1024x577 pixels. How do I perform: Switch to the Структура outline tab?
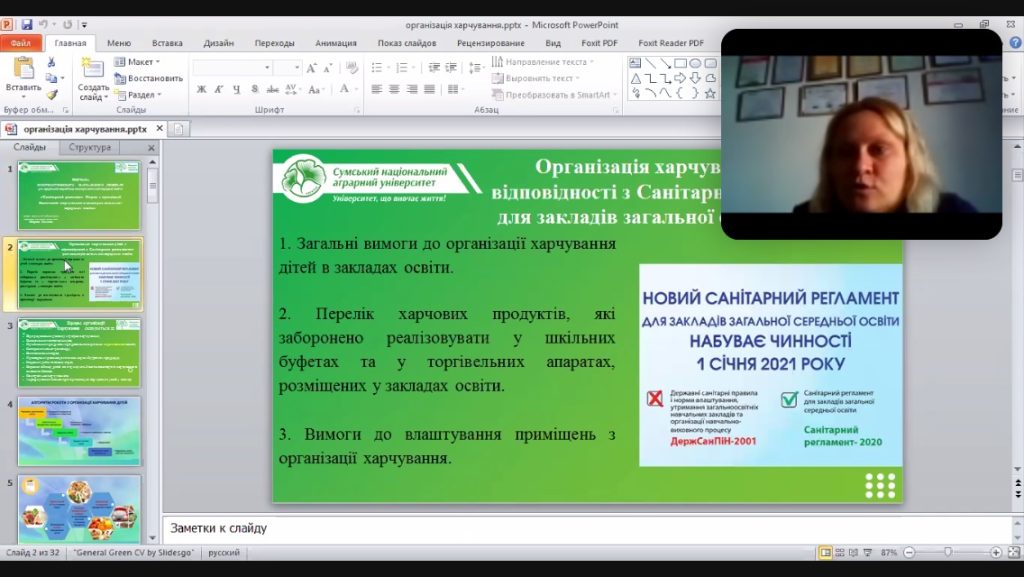[90, 148]
